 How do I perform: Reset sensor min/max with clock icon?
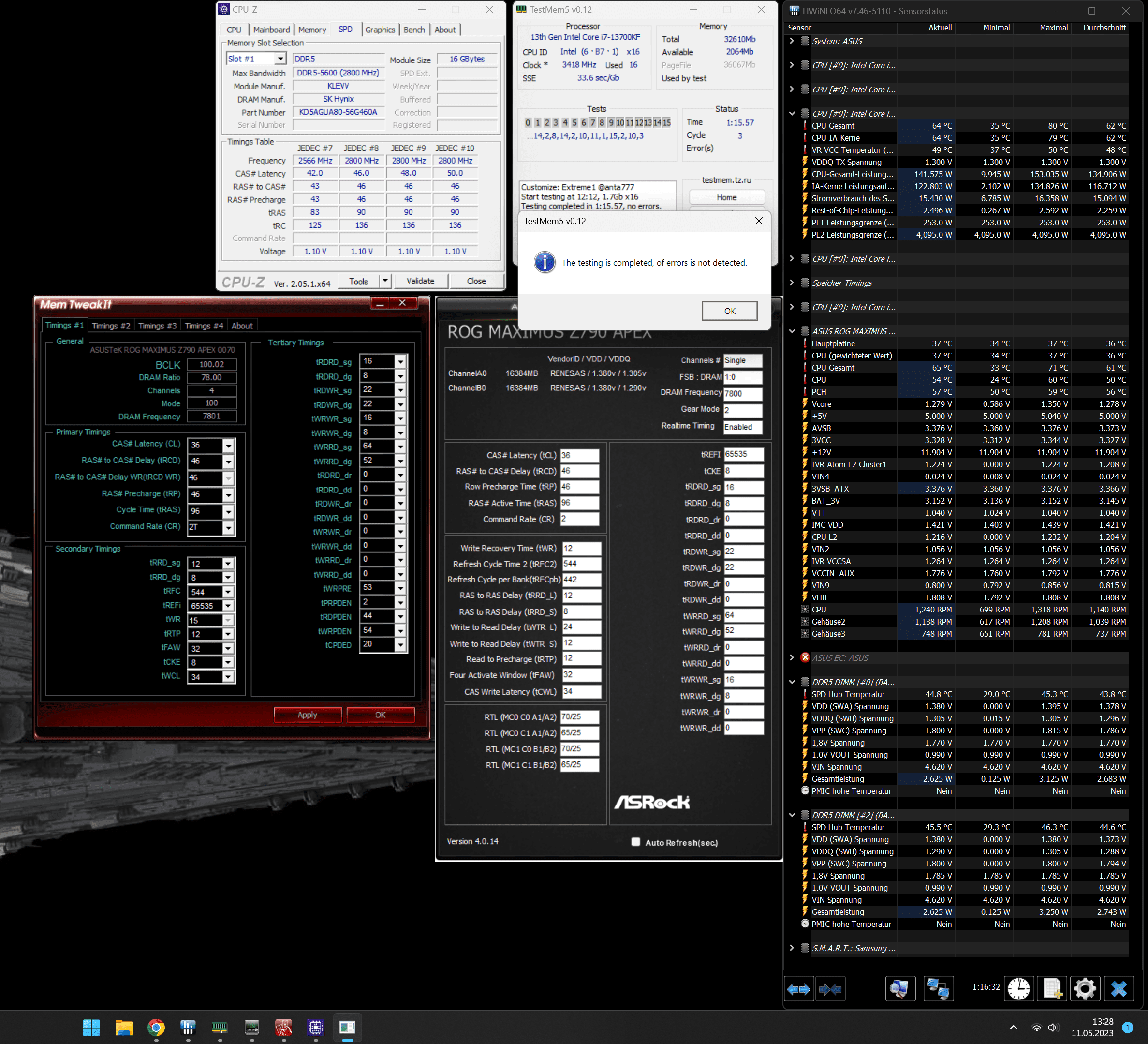(1018, 989)
